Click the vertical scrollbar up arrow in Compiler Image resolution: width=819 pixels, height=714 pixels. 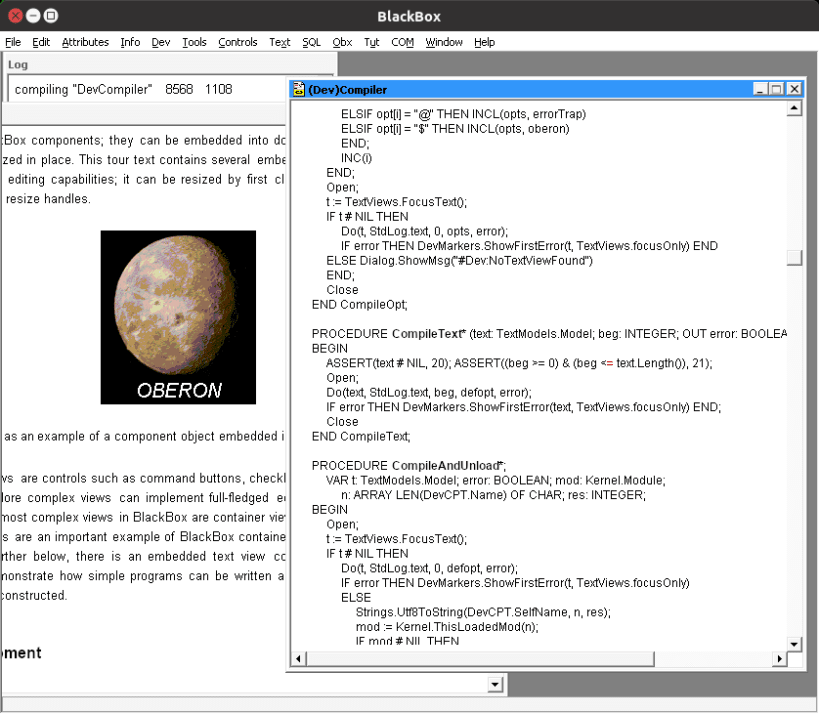click(794, 108)
